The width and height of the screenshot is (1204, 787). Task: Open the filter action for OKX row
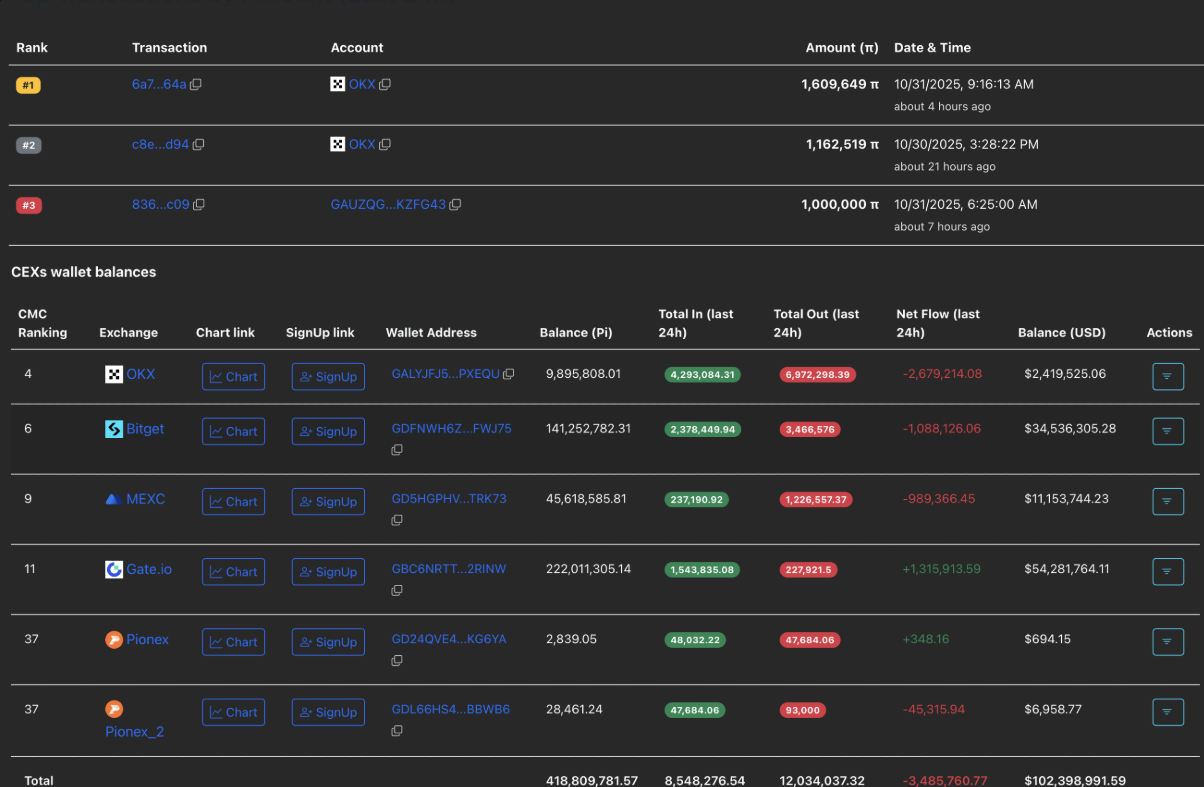click(x=1168, y=377)
